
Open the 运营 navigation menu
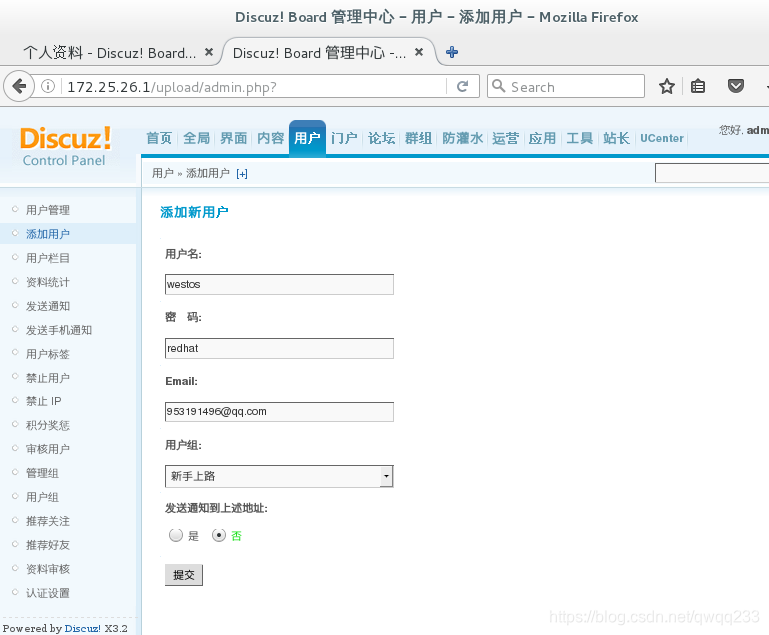(505, 138)
